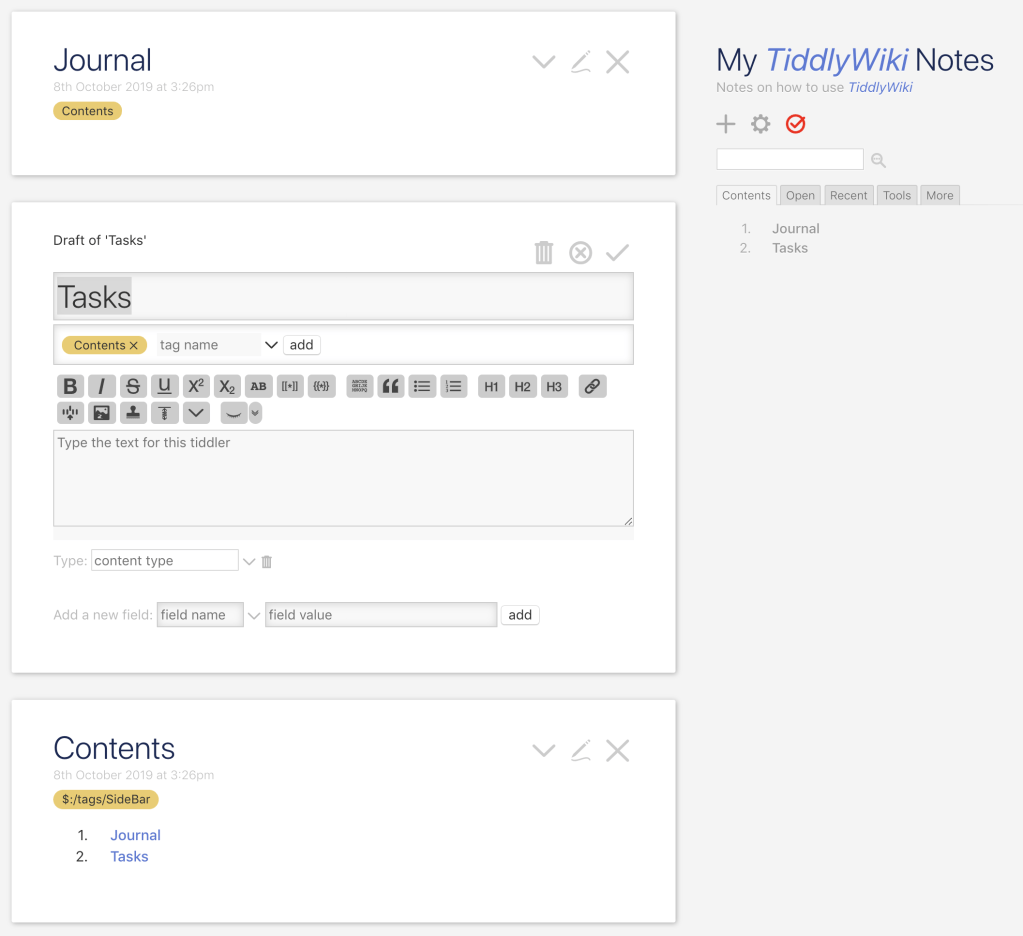Insert a bulleted list
The width and height of the screenshot is (1023, 936).
click(x=422, y=387)
